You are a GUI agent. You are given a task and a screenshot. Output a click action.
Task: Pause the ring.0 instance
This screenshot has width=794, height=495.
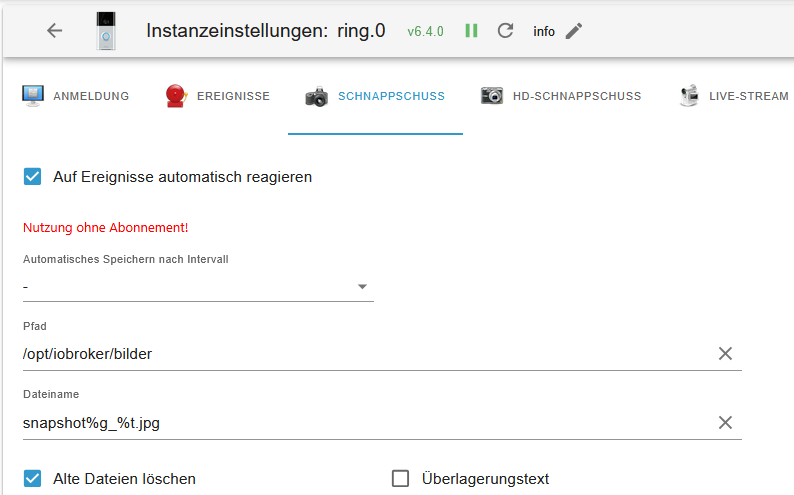[471, 31]
